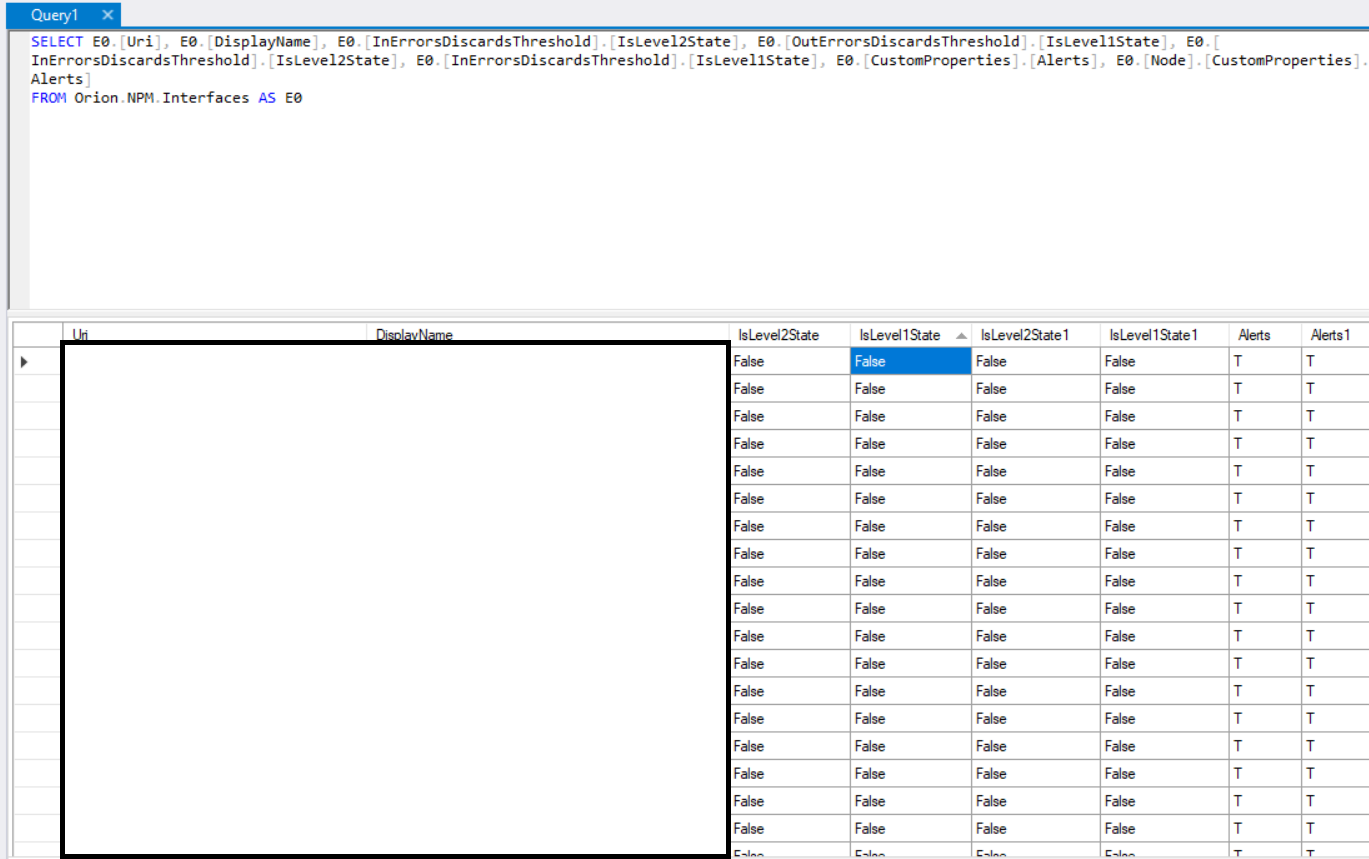1369x859 pixels.
Task: Click the current-row arrow indicator in row header
Action: [24, 361]
